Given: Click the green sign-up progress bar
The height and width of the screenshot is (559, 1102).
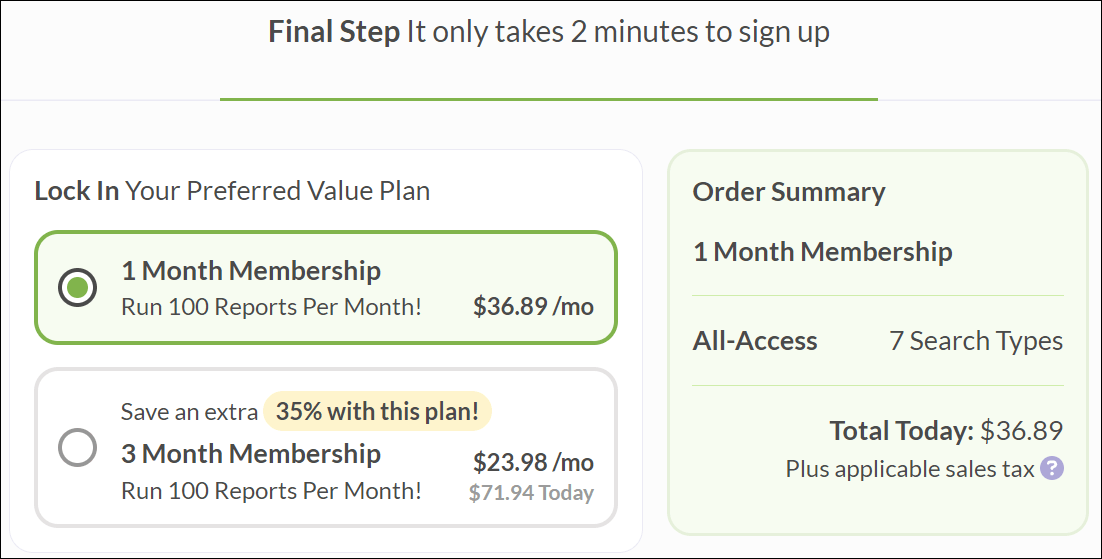Looking at the screenshot, I should (549, 99).
